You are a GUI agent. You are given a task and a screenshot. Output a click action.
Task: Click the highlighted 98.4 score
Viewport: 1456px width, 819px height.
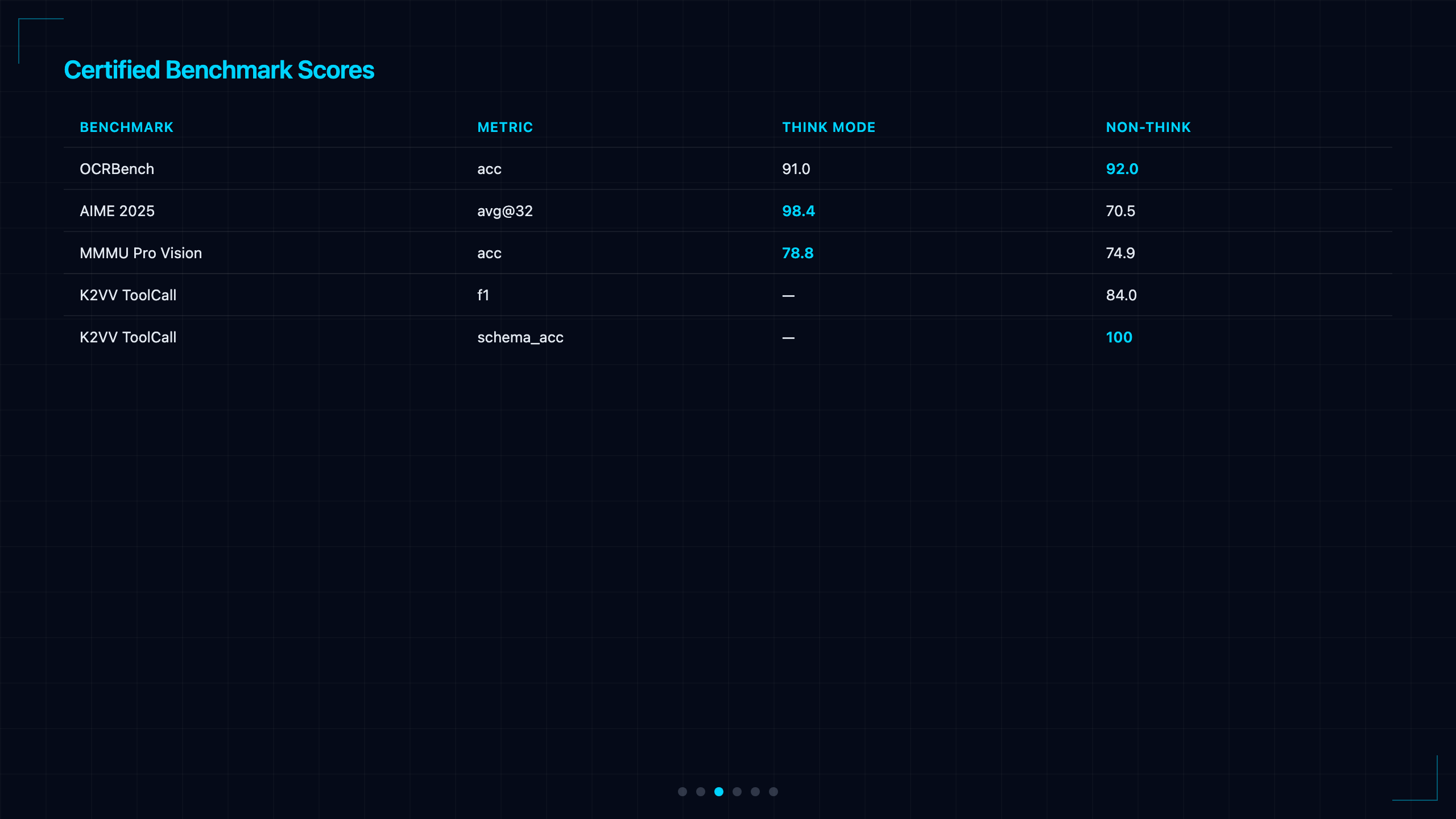tap(798, 211)
